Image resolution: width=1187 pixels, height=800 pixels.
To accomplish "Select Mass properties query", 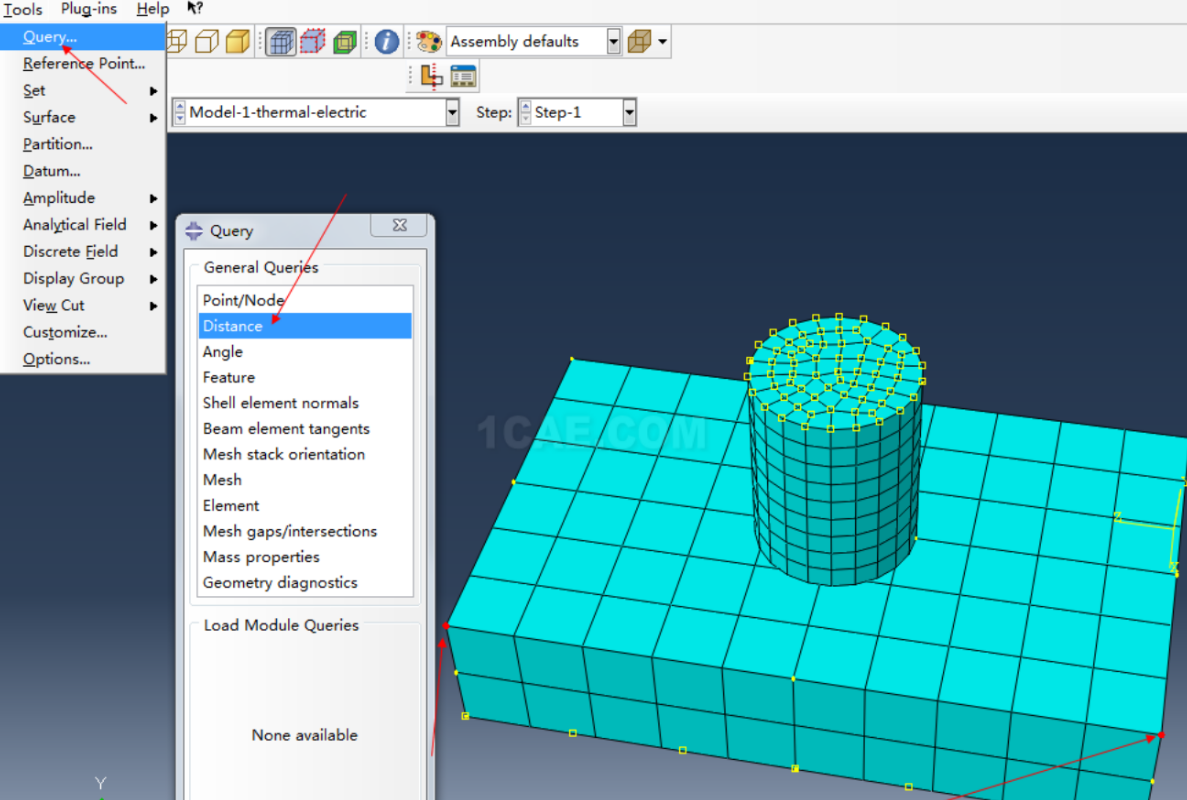I will point(305,558).
